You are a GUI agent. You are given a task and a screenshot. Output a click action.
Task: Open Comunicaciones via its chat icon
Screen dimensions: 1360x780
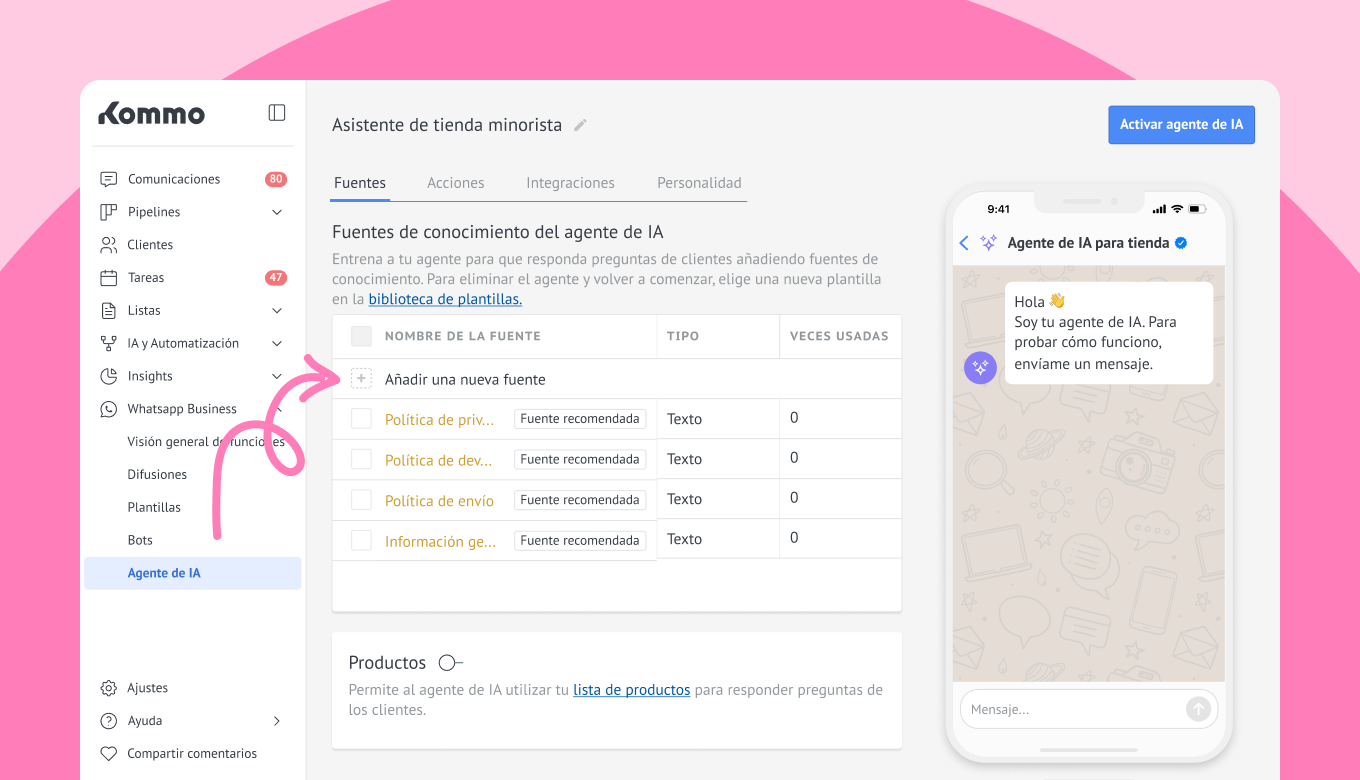click(x=109, y=179)
